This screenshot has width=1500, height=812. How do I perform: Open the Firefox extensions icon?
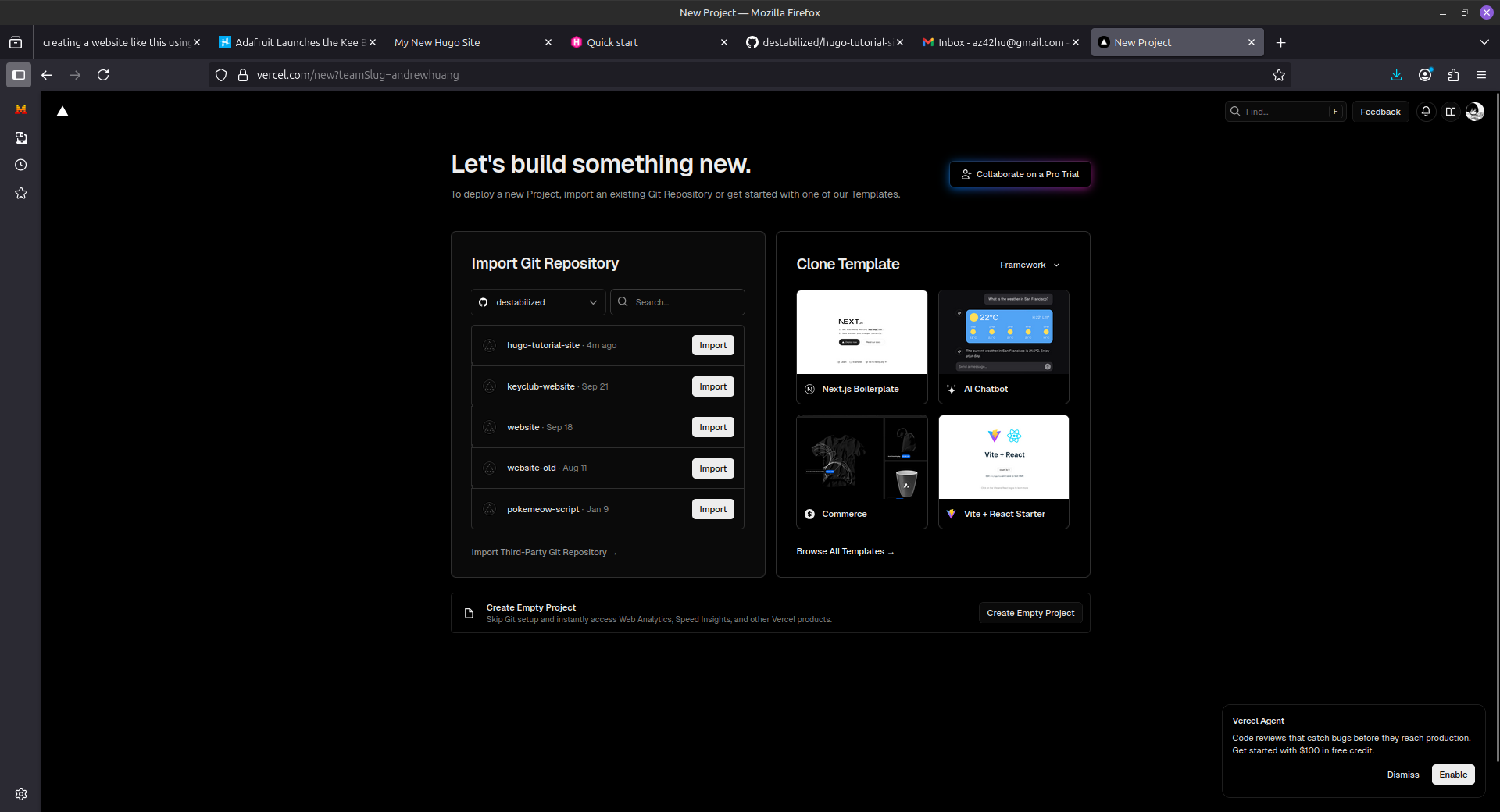point(1453,75)
